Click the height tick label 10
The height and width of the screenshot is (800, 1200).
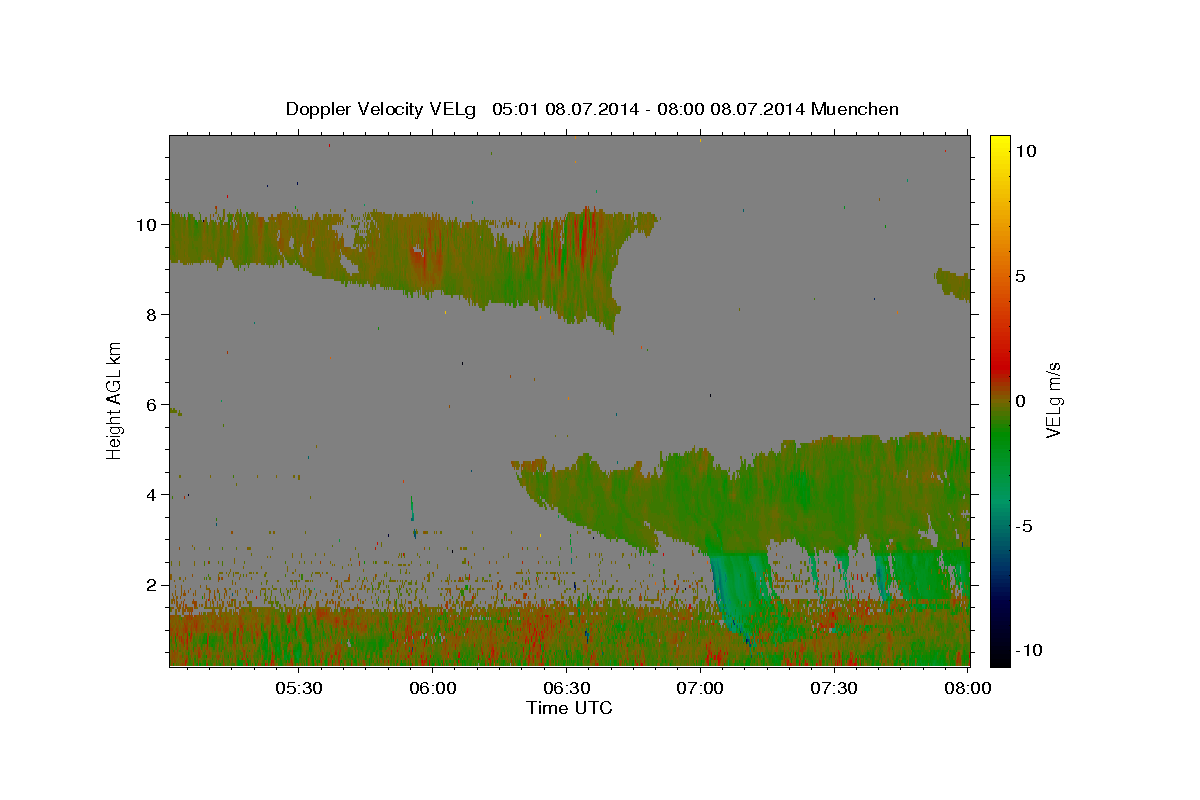147,225
